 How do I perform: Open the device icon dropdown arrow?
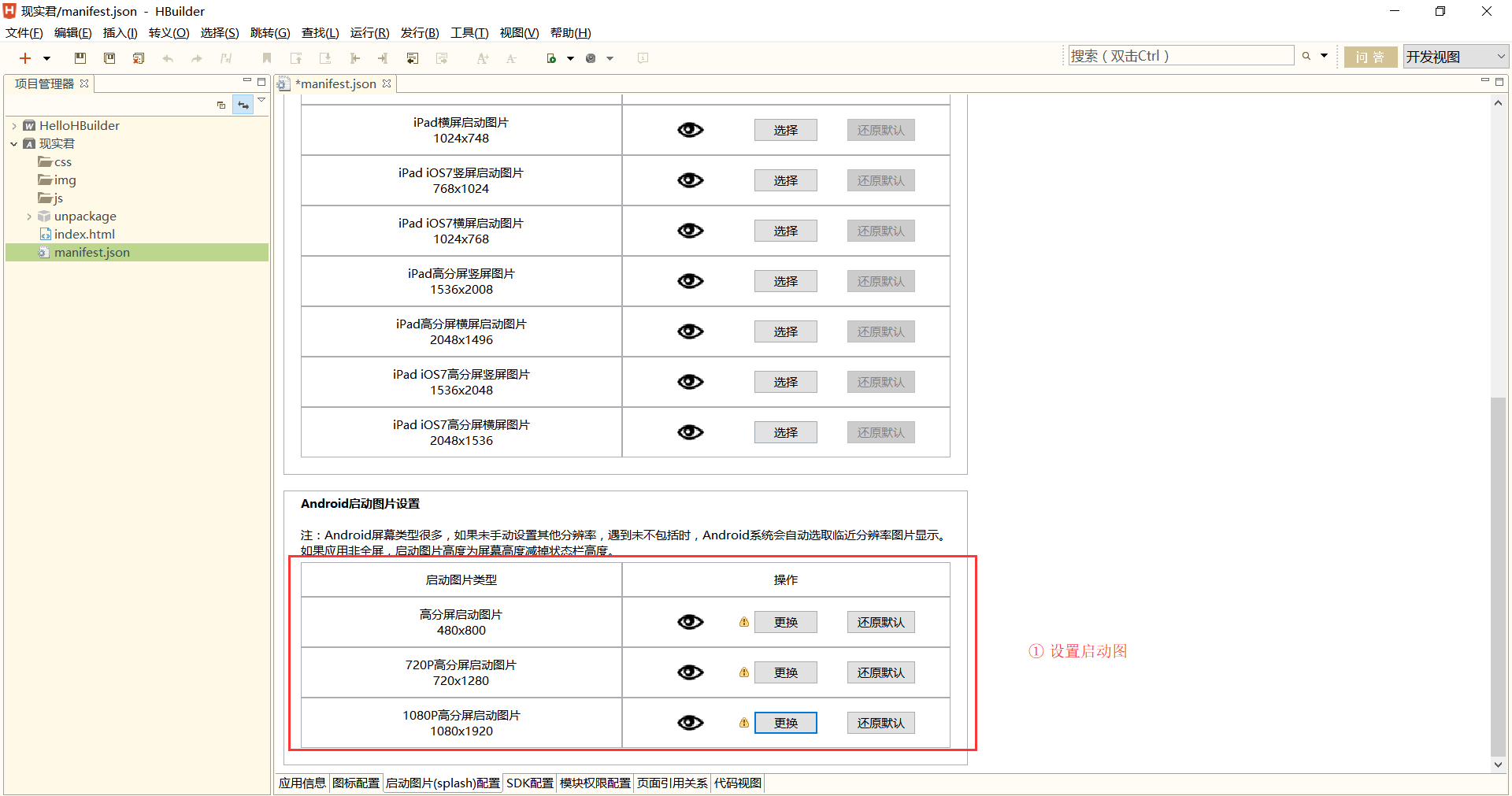point(610,58)
